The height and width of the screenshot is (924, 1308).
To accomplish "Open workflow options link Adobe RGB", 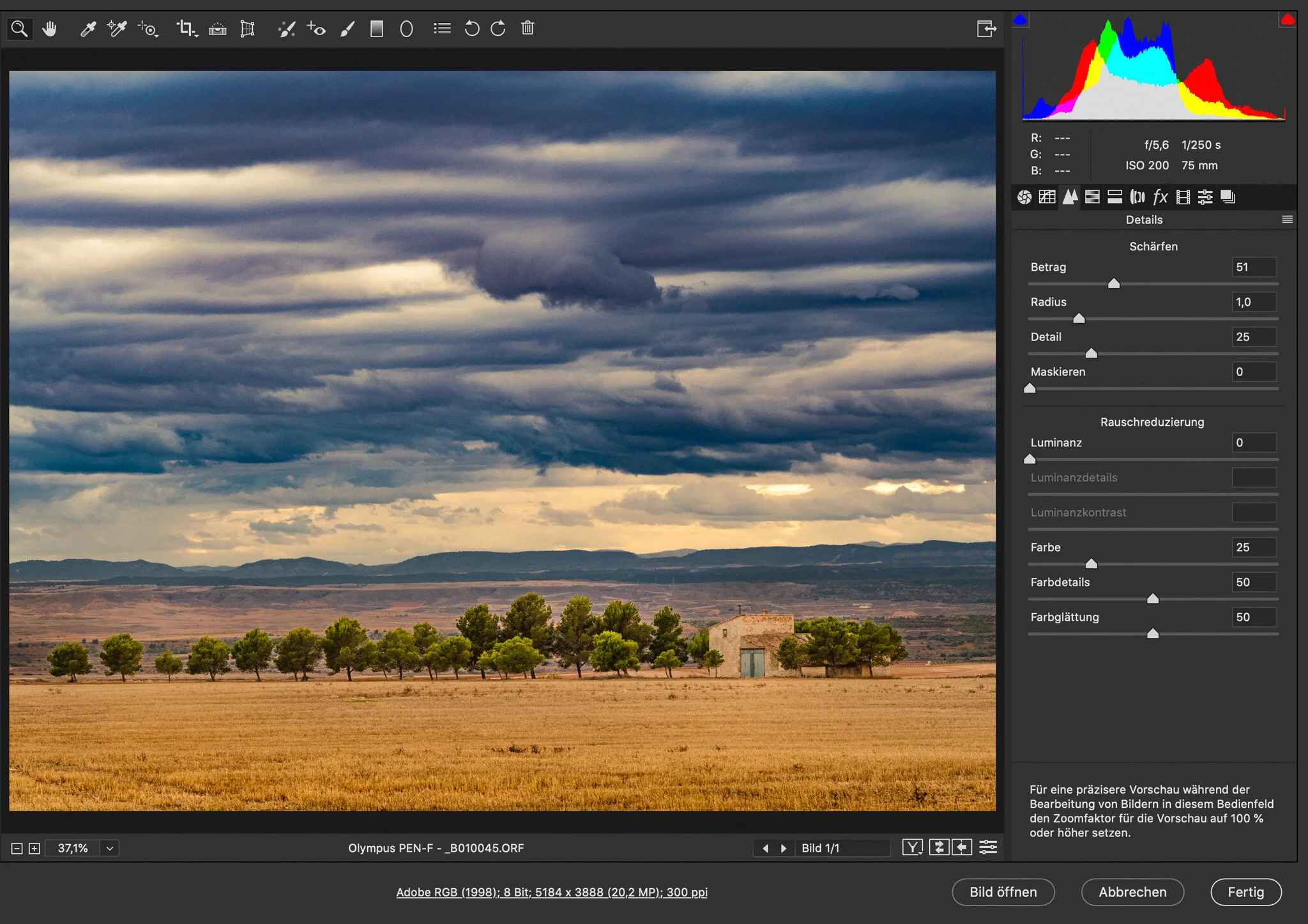I will tap(552, 892).
